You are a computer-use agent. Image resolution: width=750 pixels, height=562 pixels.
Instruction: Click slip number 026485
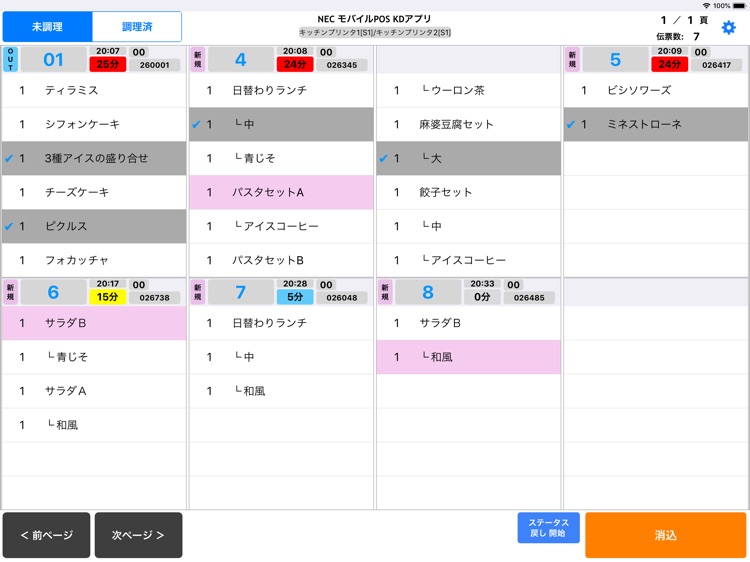529,298
